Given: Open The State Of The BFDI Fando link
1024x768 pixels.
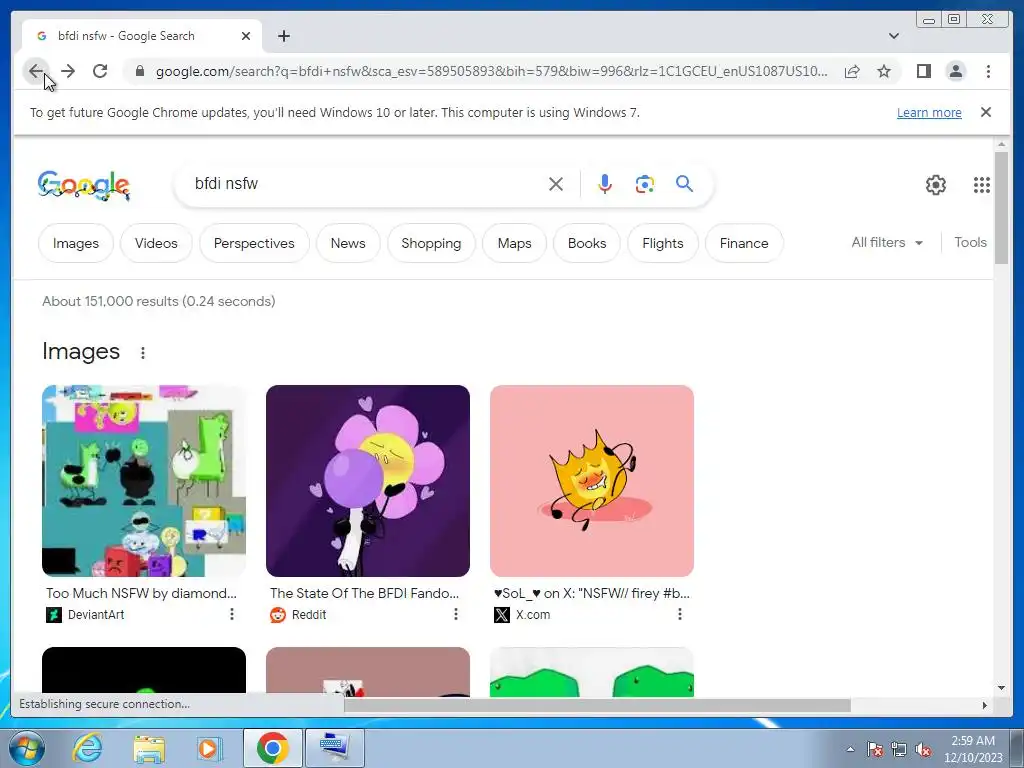Looking at the screenshot, I should [x=364, y=593].
